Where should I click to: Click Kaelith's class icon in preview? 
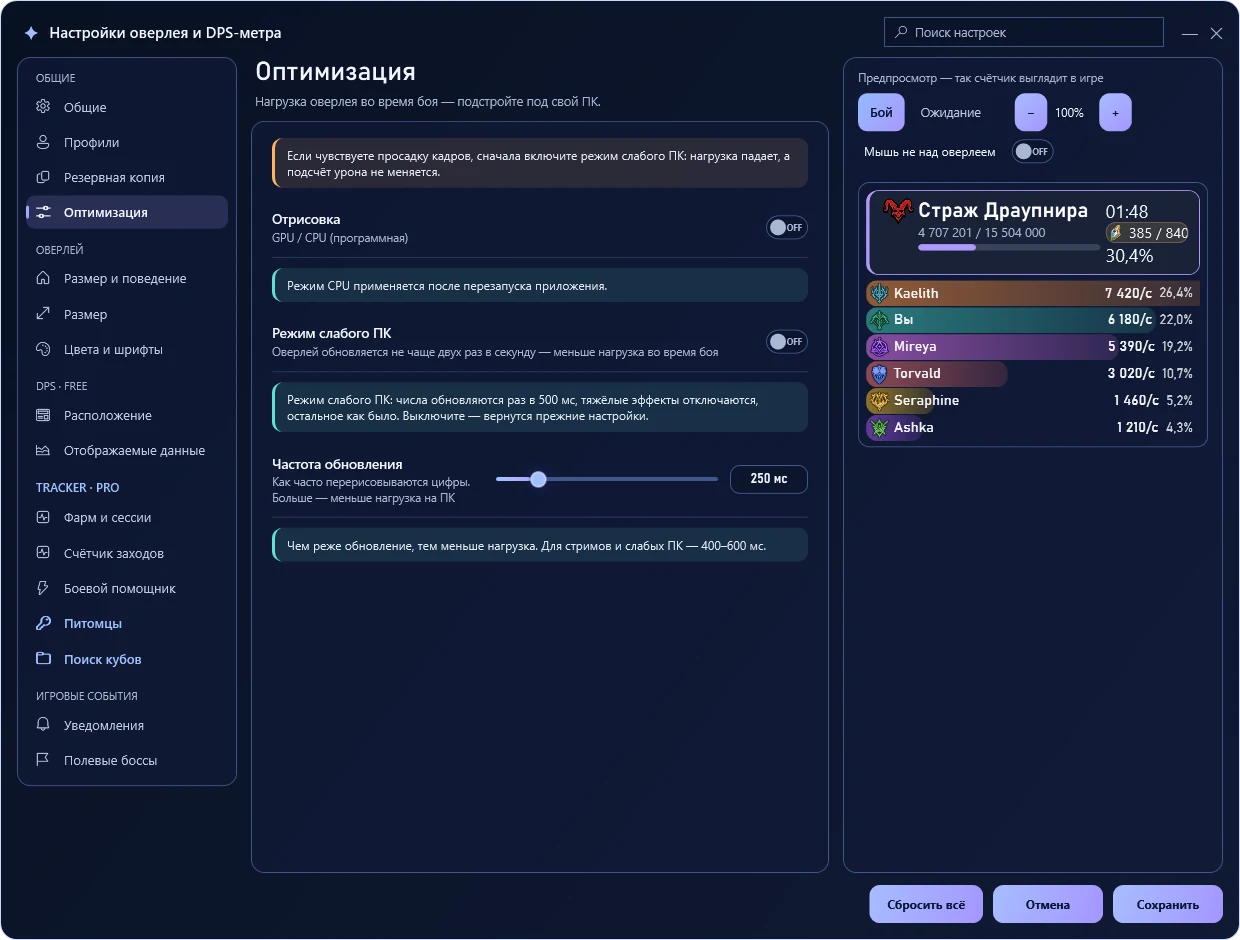click(x=879, y=293)
